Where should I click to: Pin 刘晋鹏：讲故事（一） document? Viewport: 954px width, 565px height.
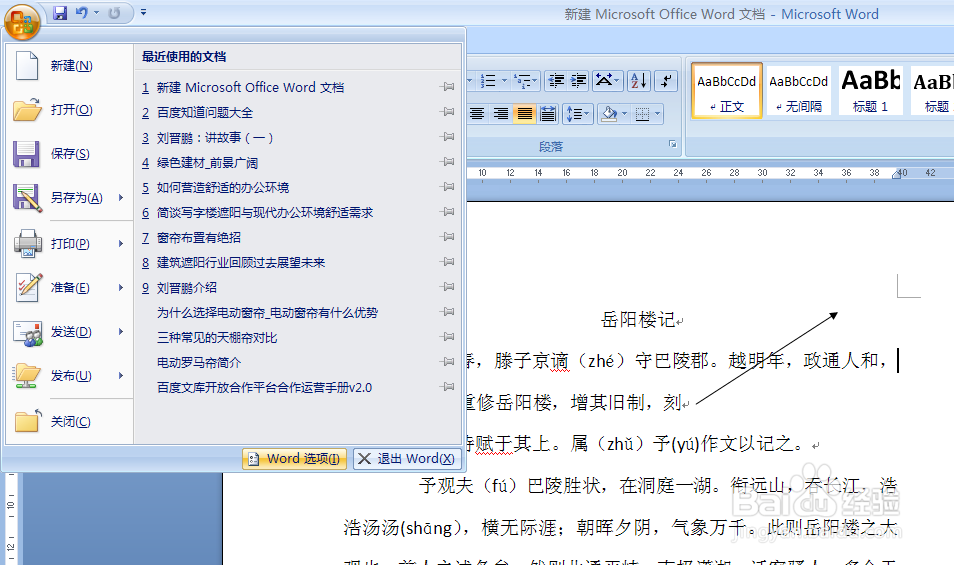[x=447, y=137]
